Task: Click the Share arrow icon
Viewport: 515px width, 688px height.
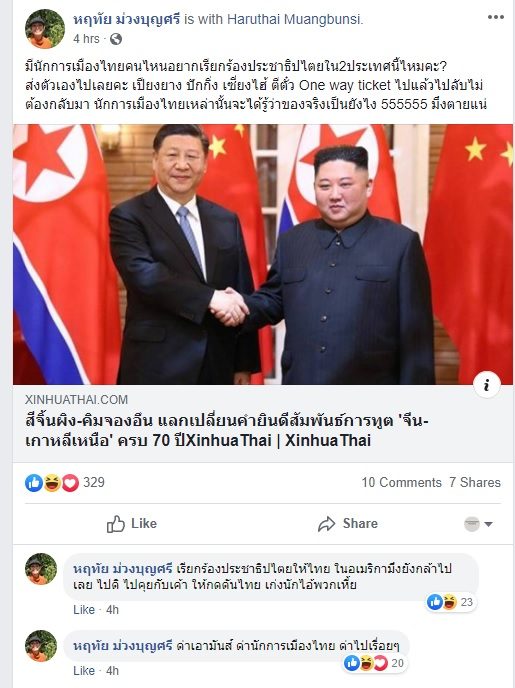Action: [x=326, y=524]
